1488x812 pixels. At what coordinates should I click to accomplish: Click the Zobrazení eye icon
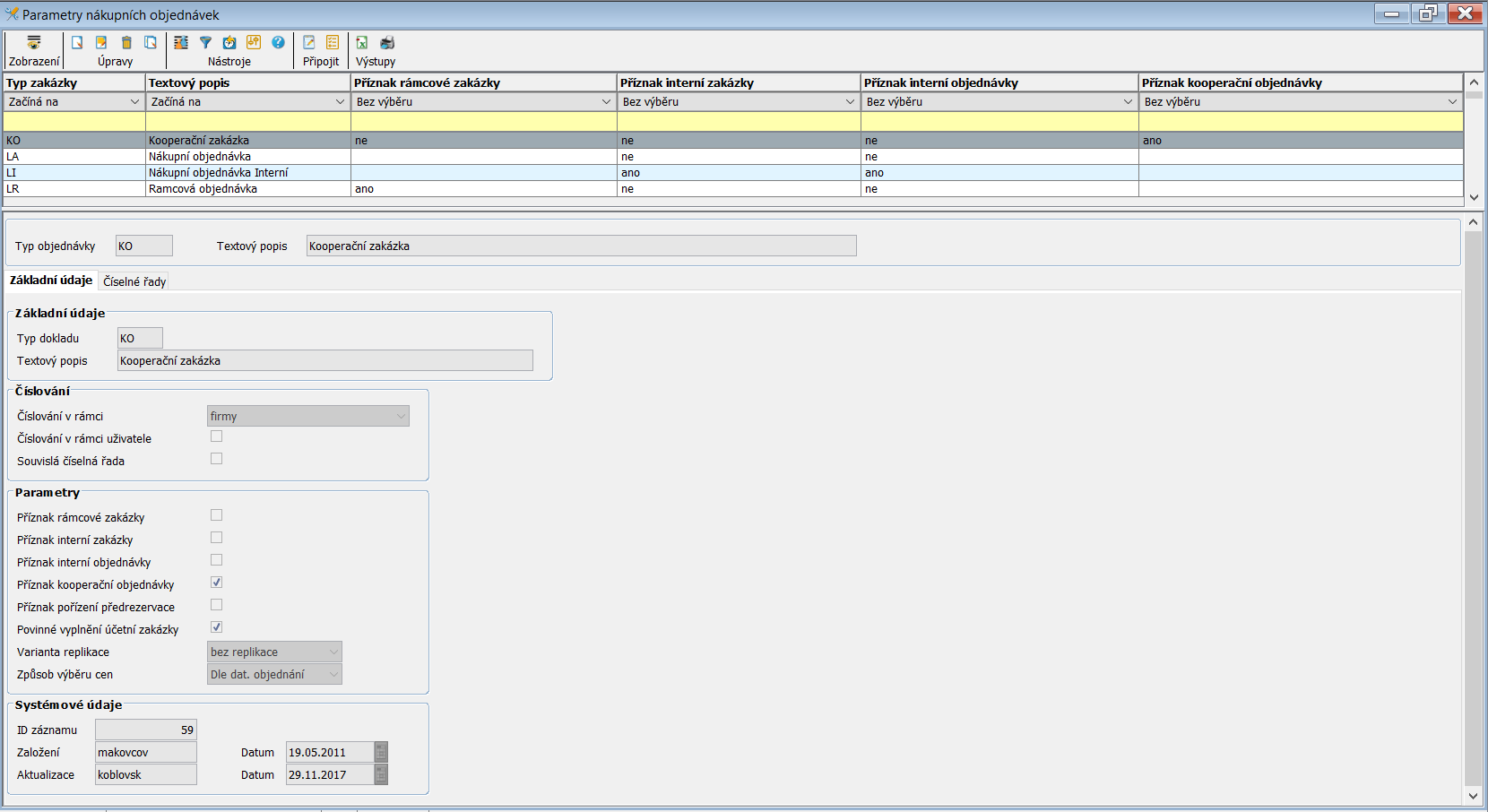click(34, 43)
